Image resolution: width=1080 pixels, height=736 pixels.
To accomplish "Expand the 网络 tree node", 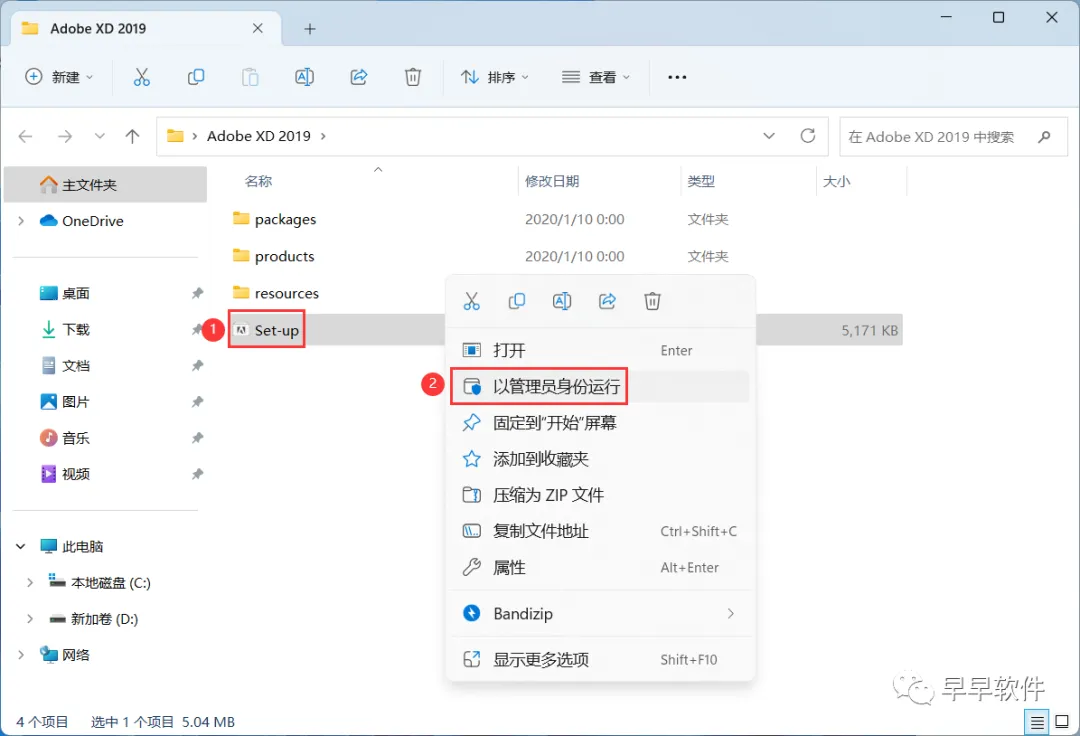I will (21, 655).
